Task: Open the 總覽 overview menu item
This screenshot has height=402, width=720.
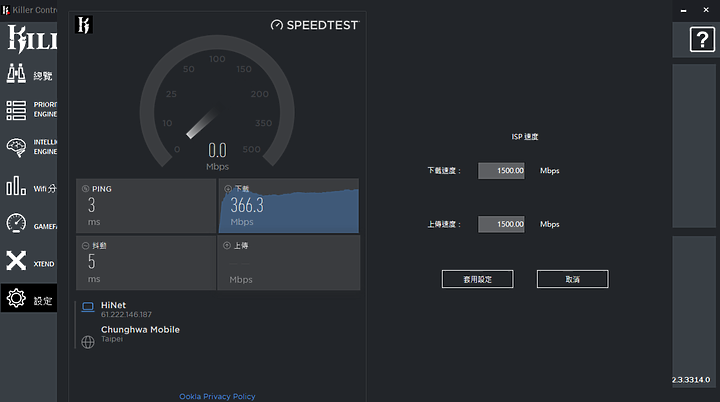Action: tap(43, 76)
